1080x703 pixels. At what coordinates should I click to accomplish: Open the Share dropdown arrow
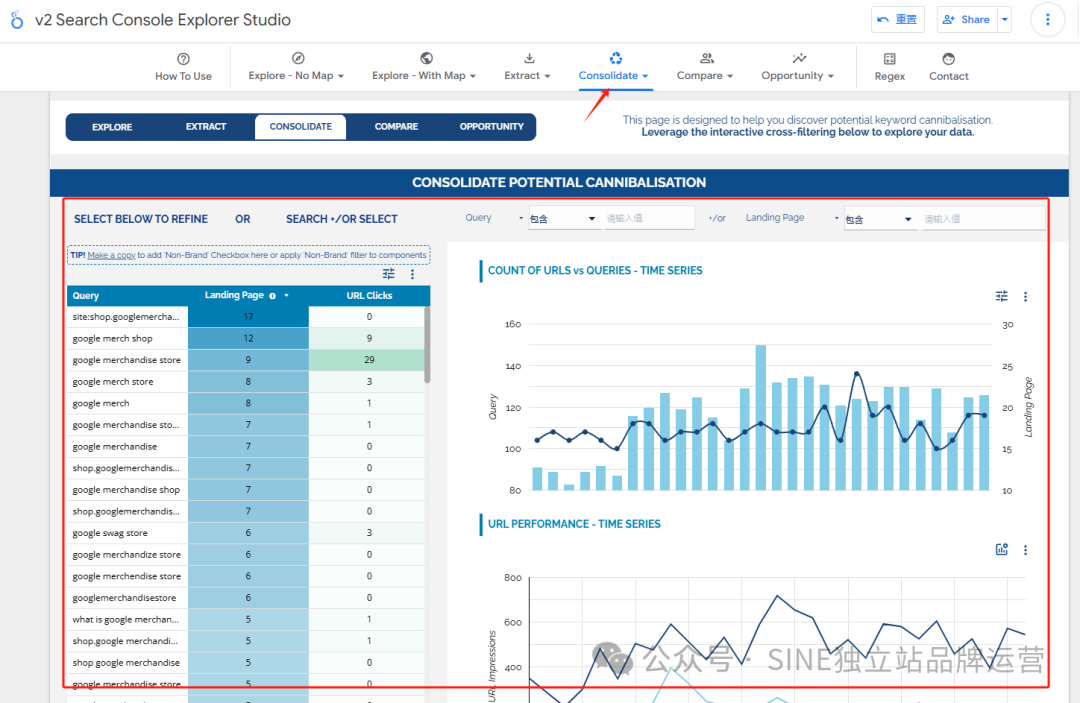tap(1005, 19)
